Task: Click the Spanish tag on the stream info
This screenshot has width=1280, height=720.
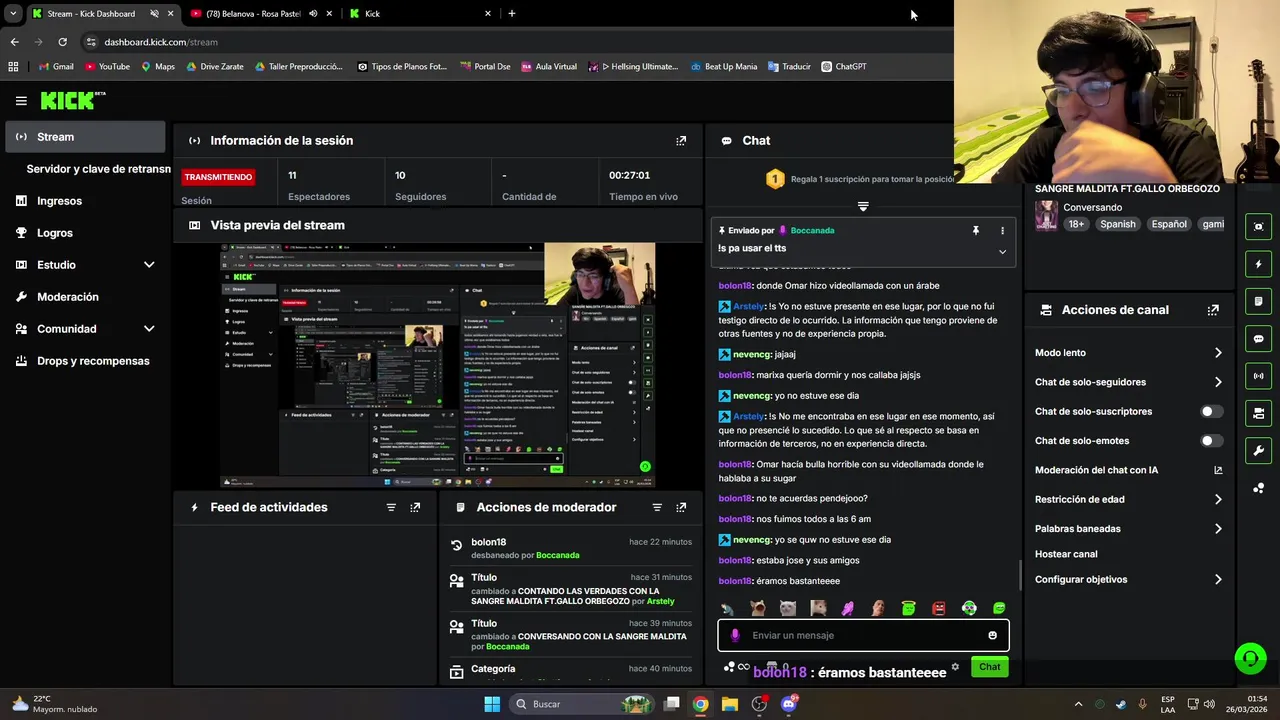Action: [x=1117, y=224]
